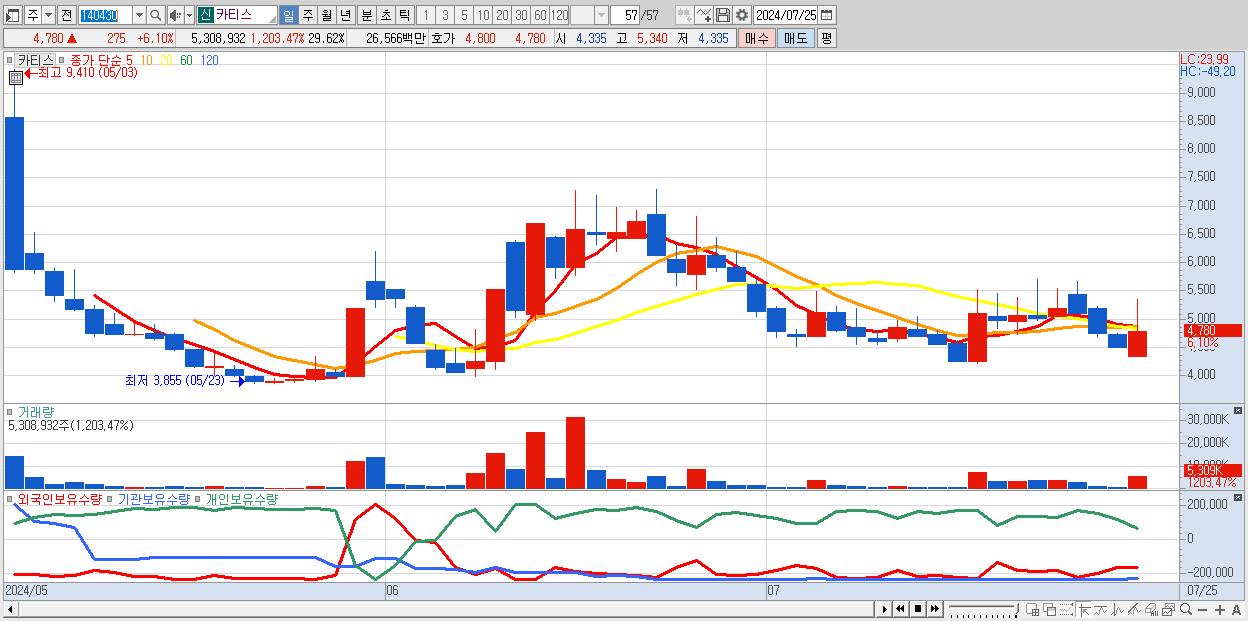Screen dimensions: 1248x621
Task: Click the stock search magnifier icon
Action: click(156, 15)
